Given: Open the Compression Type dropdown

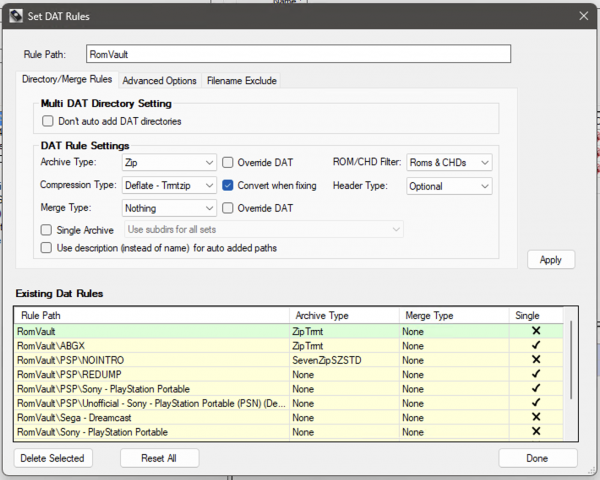Looking at the screenshot, I should click(169, 186).
